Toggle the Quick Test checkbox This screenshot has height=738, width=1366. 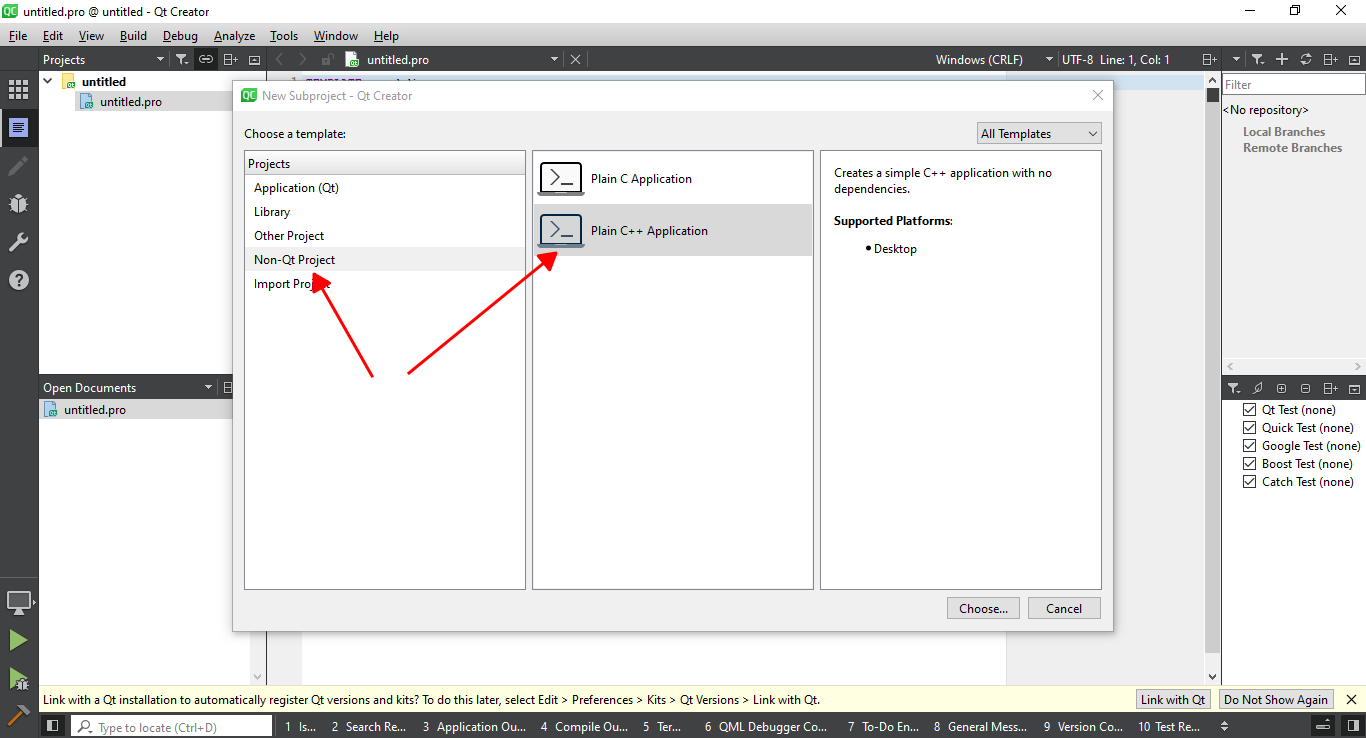pyautogui.click(x=1249, y=428)
